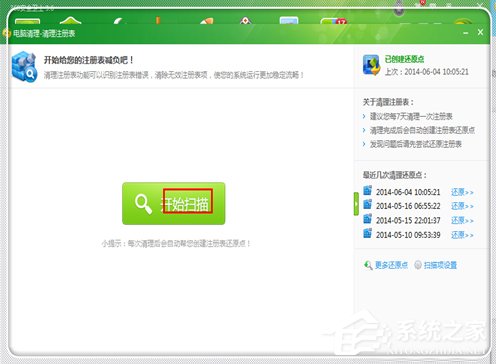
Task: Restore the 2014-06-04 10:05:21 restore point
Action: tap(462, 192)
